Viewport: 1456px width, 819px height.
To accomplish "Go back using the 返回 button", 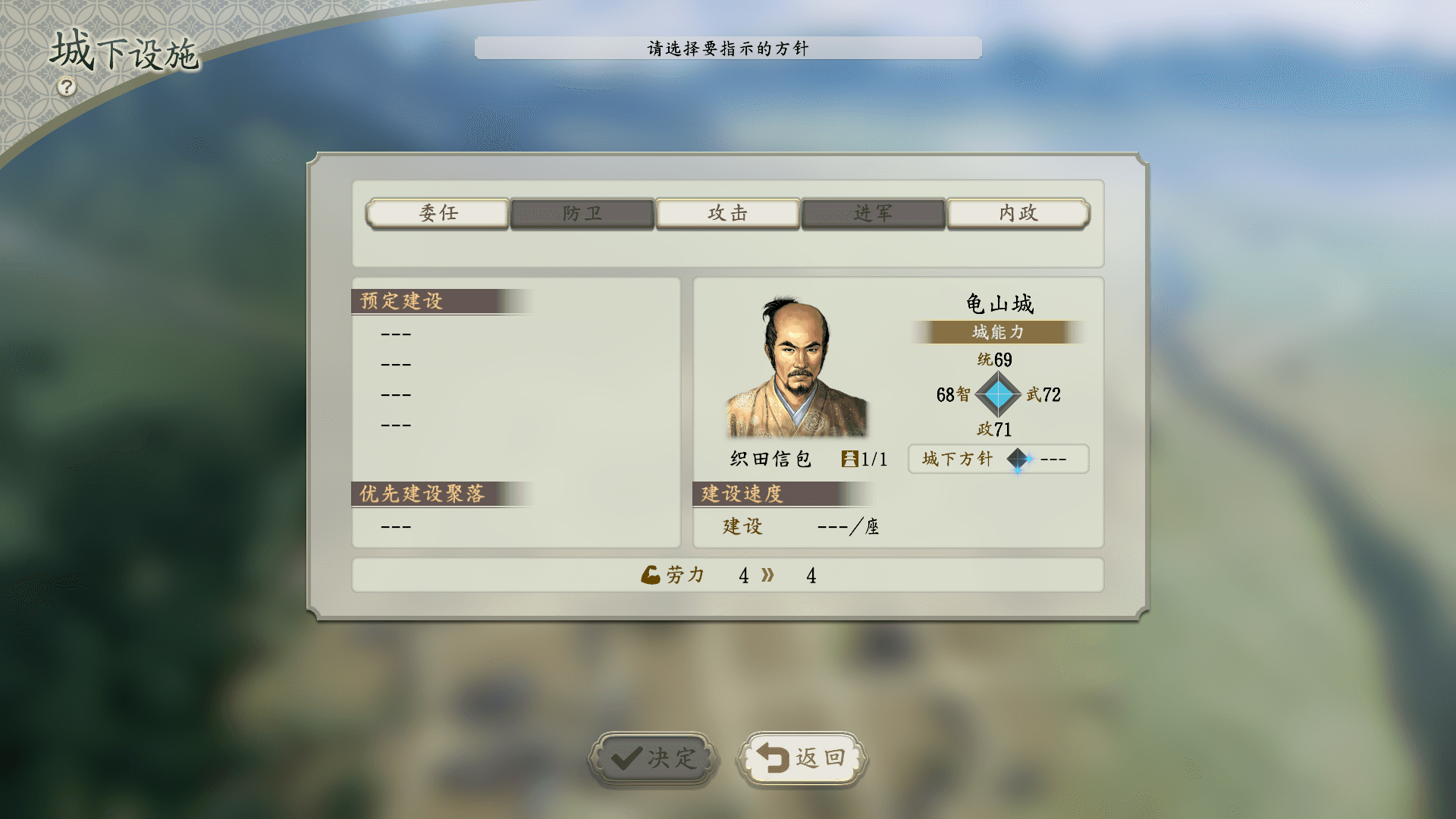I will [x=802, y=758].
